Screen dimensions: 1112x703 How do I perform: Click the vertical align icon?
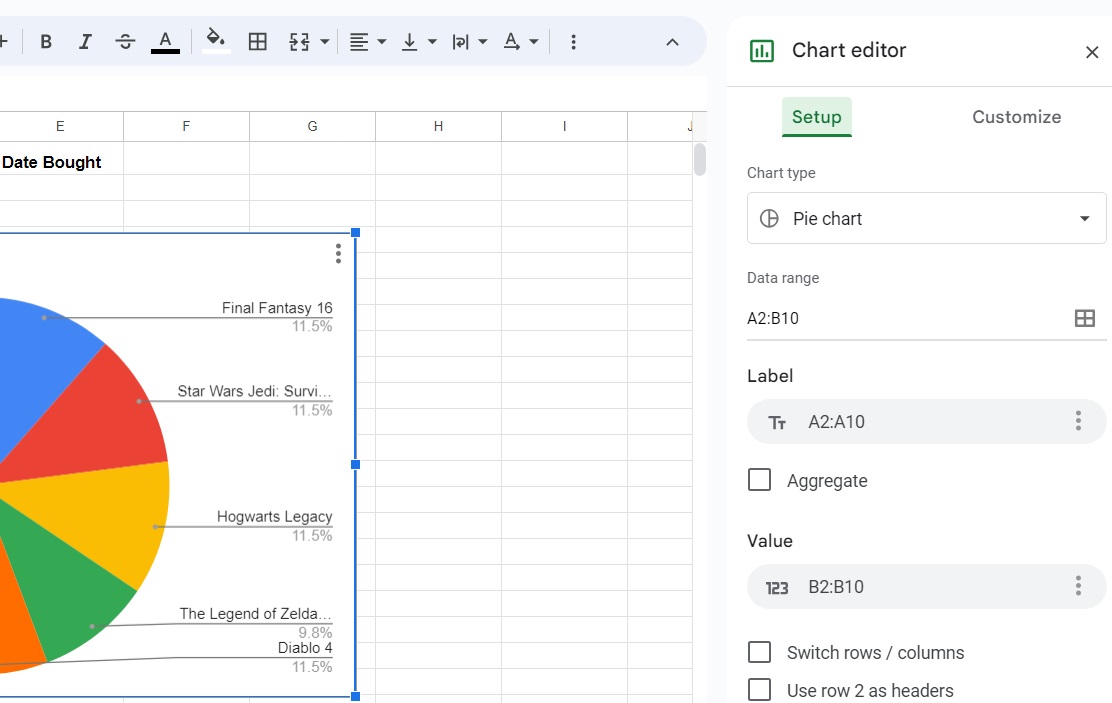point(409,42)
